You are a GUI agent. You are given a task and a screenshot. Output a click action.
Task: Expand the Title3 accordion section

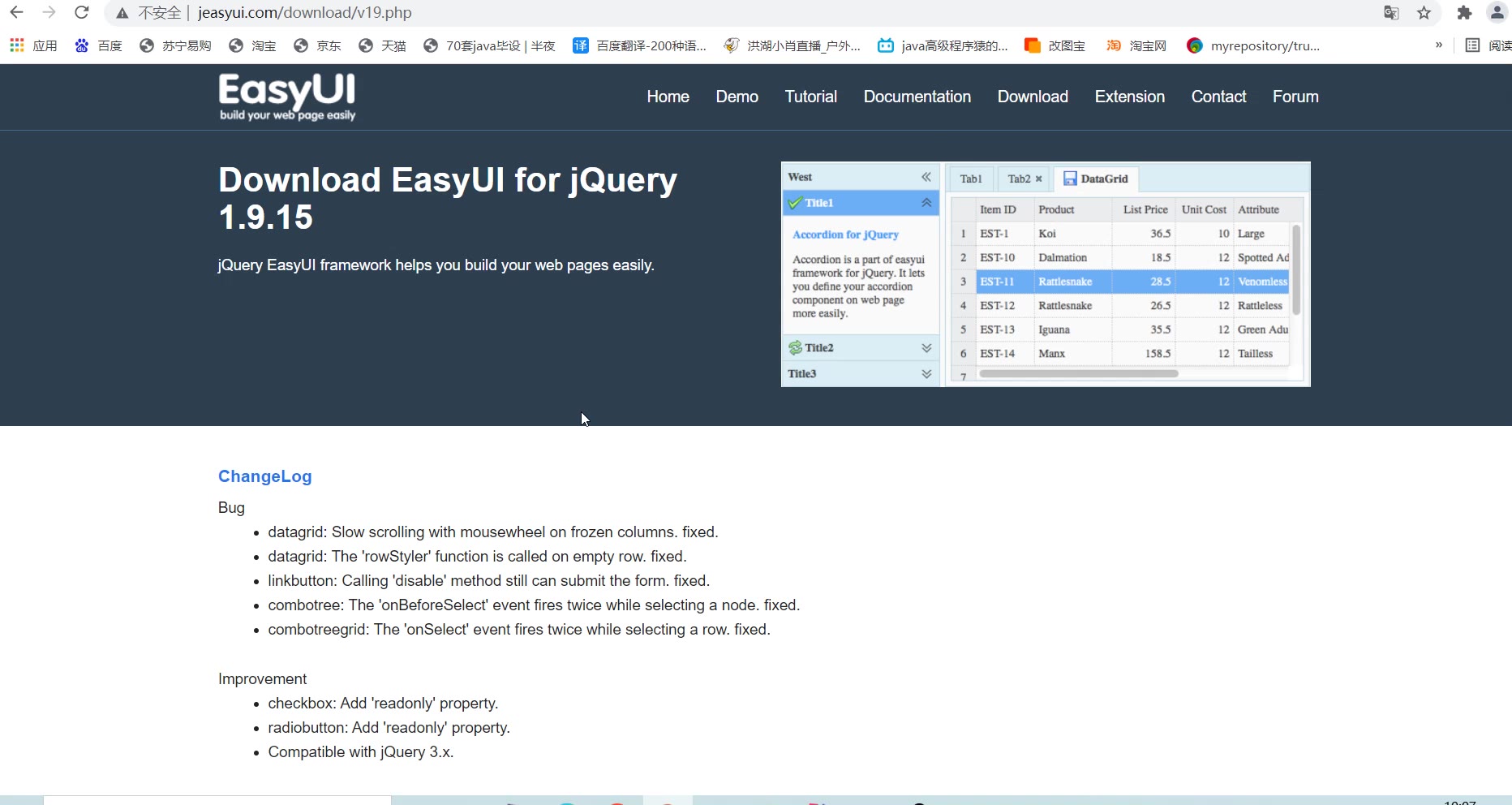[926, 374]
